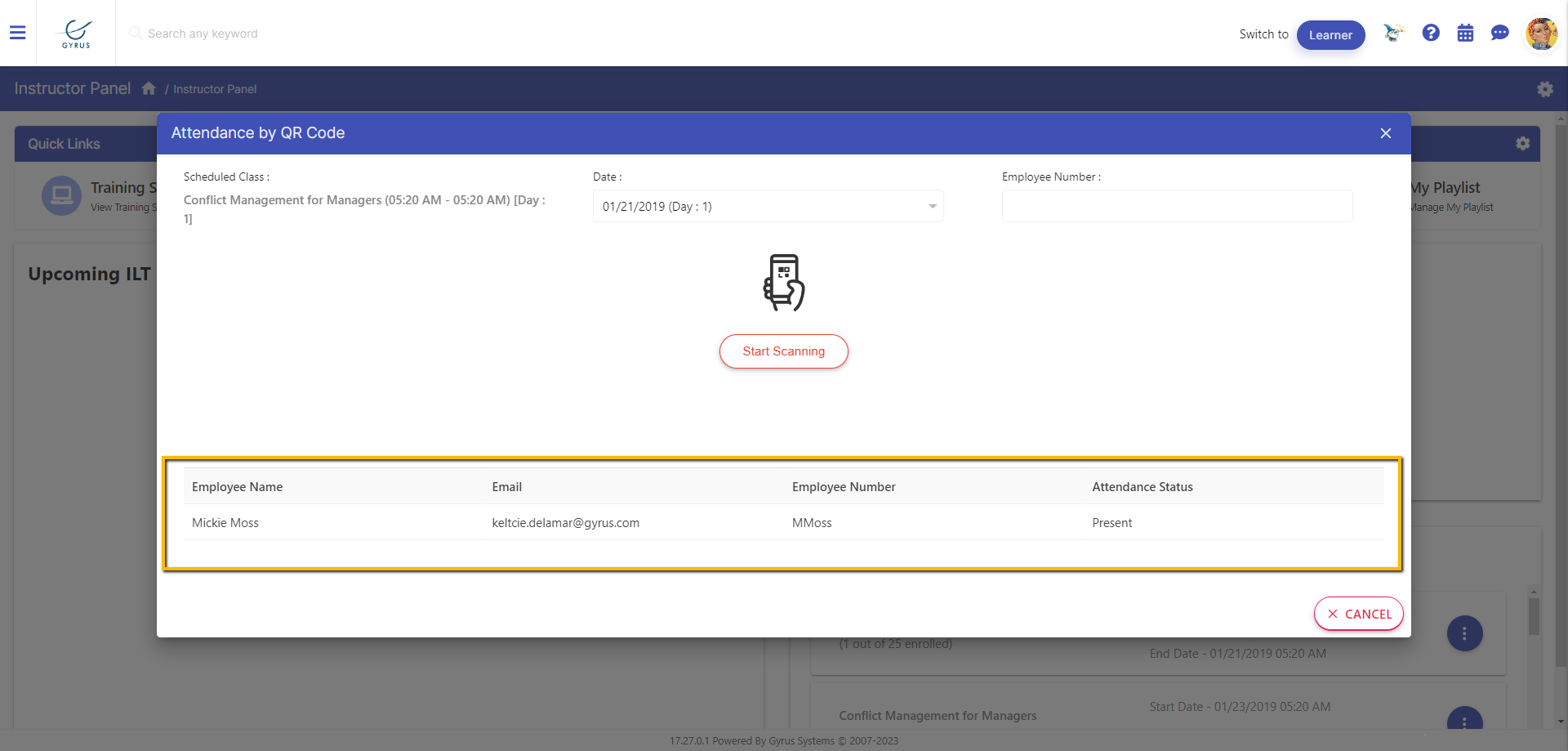Image resolution: width=1568 pixels, height=751 pixels.
Task: Open the chat messages icon
Action: (1499, 33)
